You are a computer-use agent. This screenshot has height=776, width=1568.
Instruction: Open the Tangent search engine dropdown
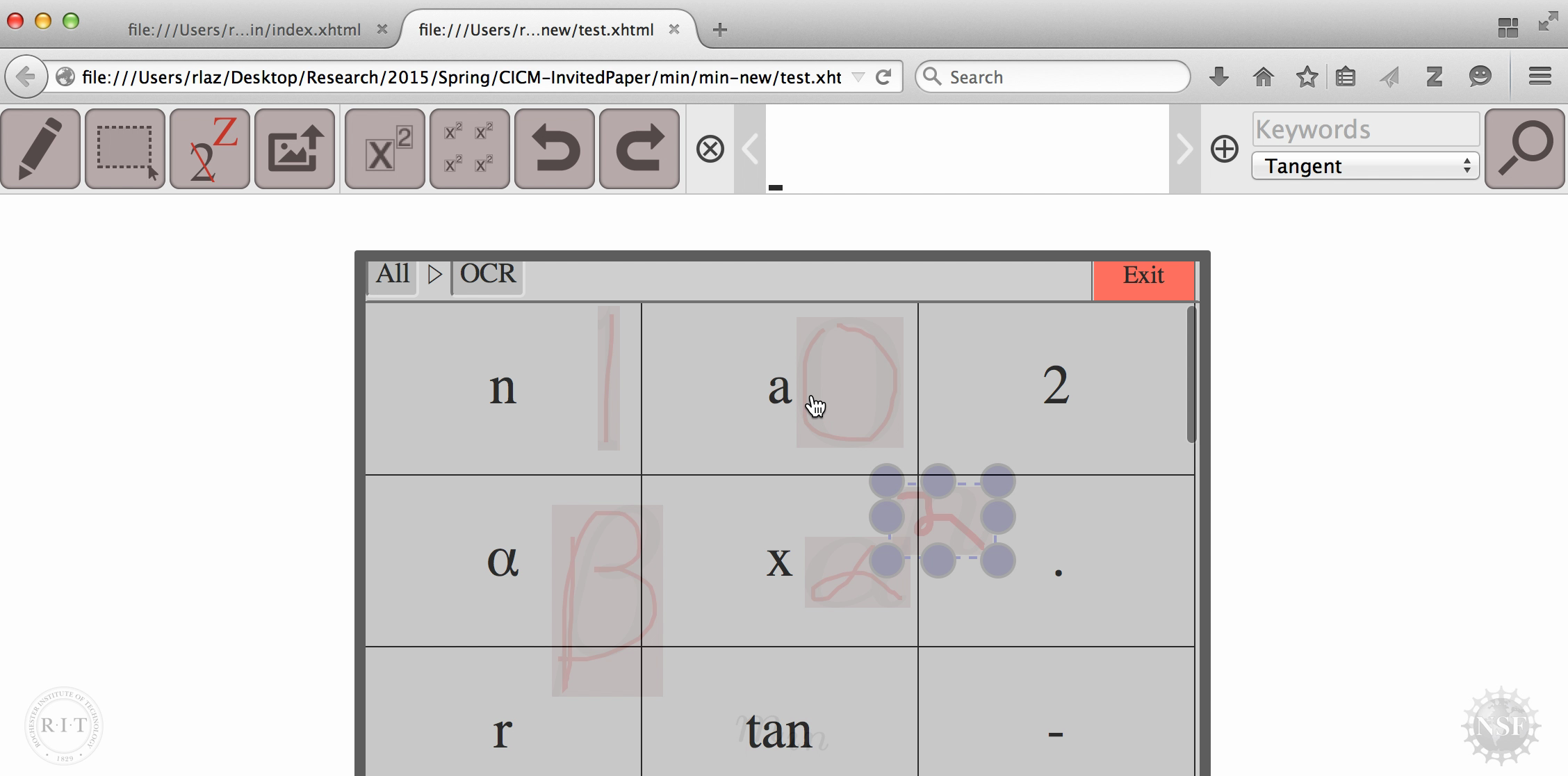pyautogui.click(x=1365, y=166)
